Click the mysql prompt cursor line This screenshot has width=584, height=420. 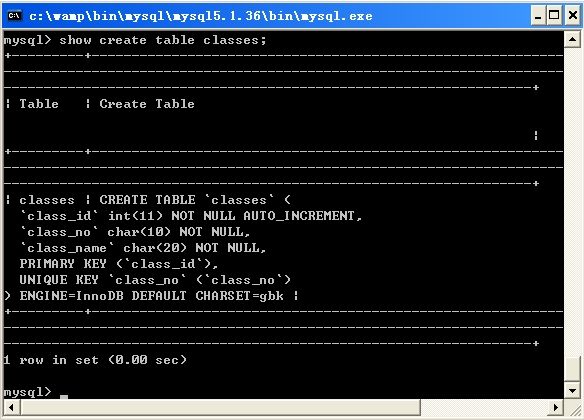coord(36,392)
